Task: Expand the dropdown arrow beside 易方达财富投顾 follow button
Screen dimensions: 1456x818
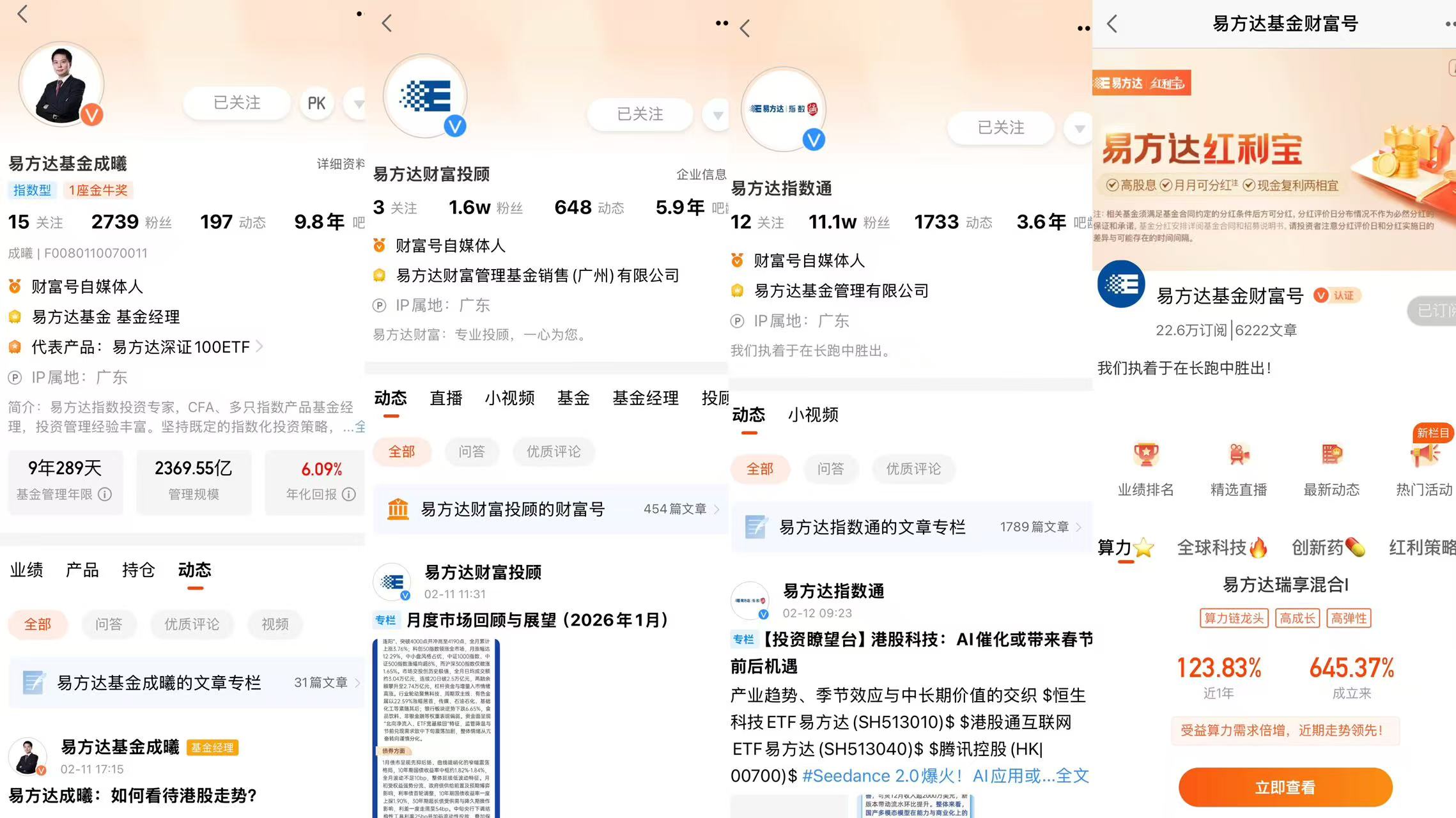Action: pos(718,115)
